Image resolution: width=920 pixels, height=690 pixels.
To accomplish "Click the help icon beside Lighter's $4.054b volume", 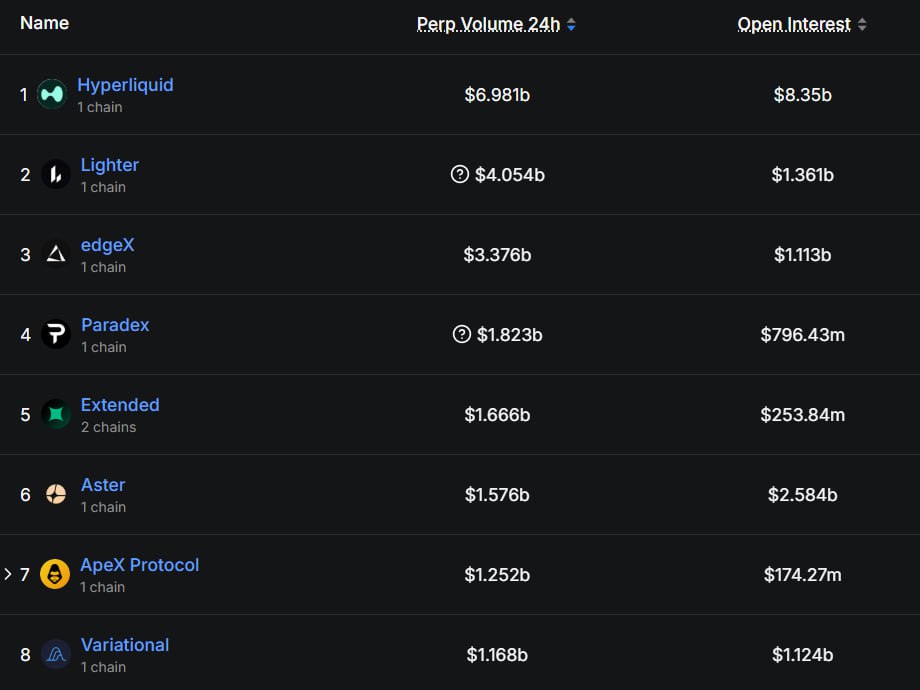I will pyautogui.click(x=460, y=175).
